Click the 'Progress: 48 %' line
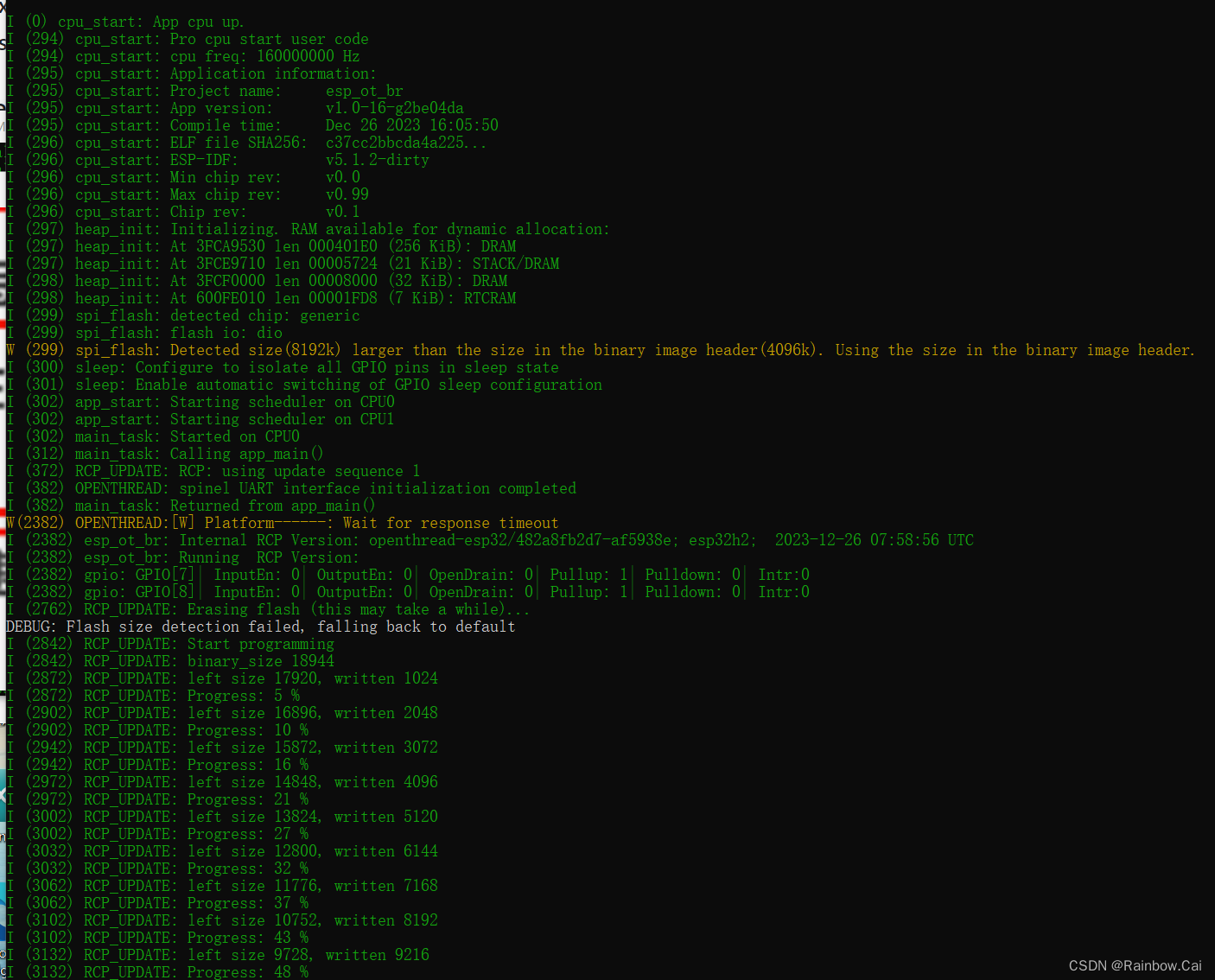The image size is (1215, 980). coord(157,971)
